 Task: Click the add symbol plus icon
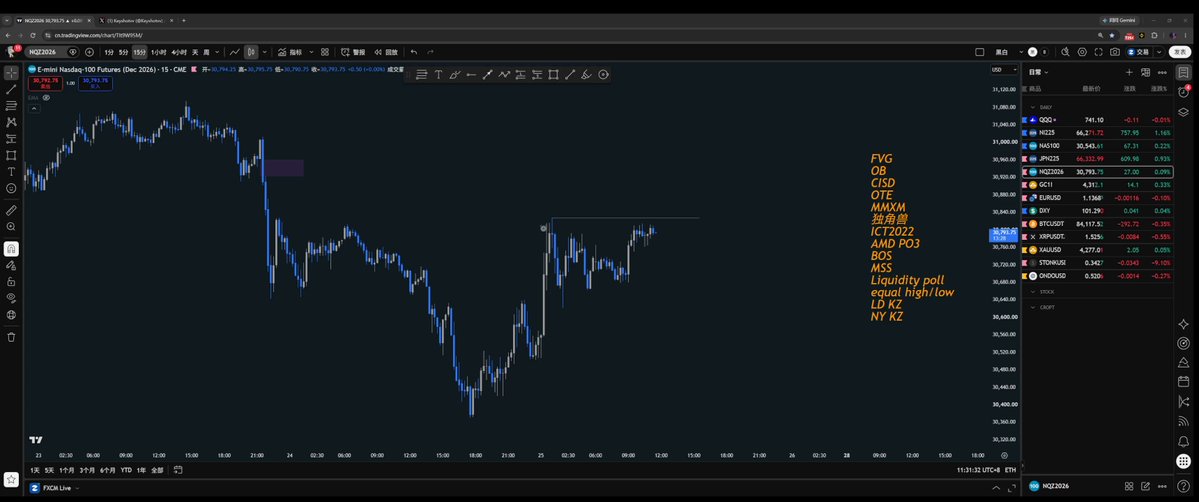pyautogui.click(x=89, y=52)
